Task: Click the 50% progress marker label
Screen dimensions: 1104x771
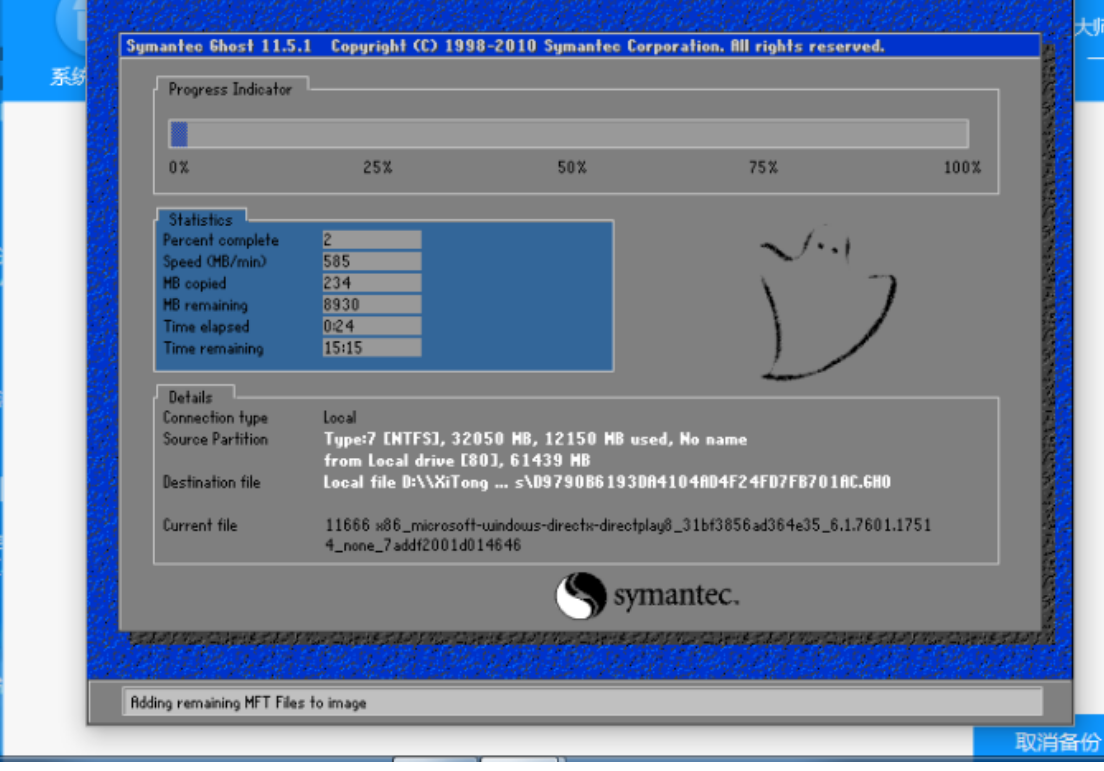Action: click(572, 168)
